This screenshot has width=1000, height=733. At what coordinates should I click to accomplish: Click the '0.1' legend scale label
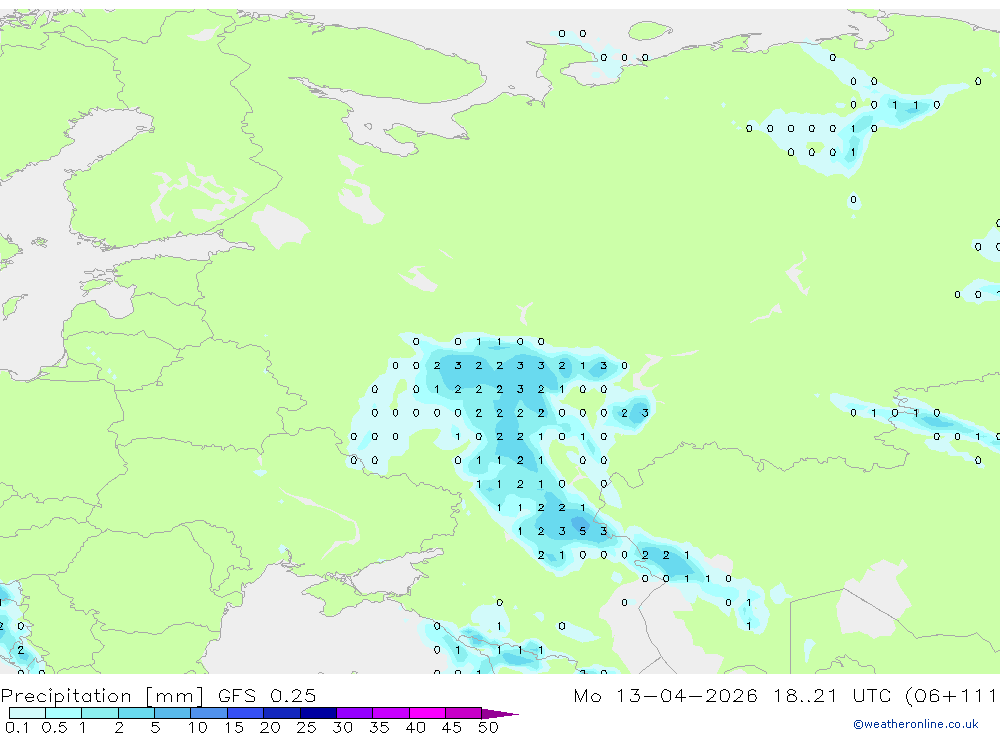16,727
